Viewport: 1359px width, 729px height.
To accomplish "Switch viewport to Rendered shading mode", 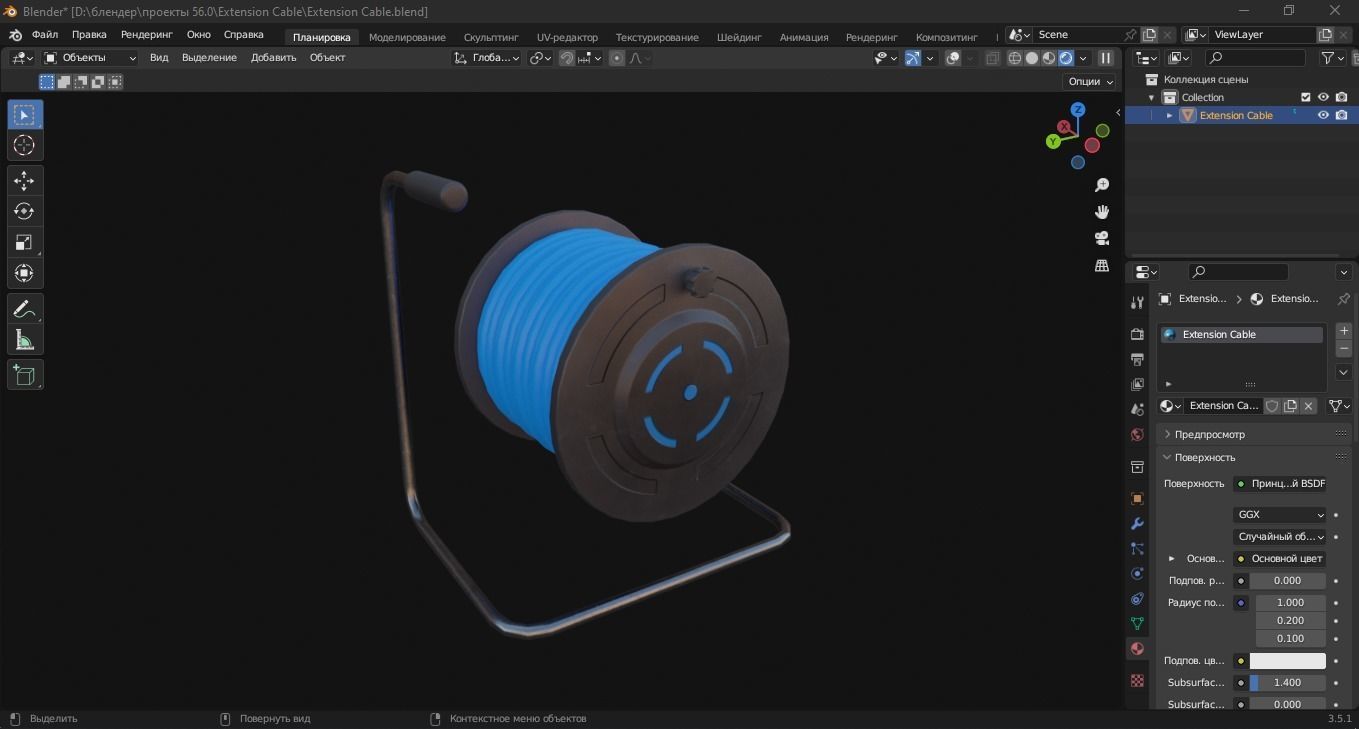I will [1066, 58].
